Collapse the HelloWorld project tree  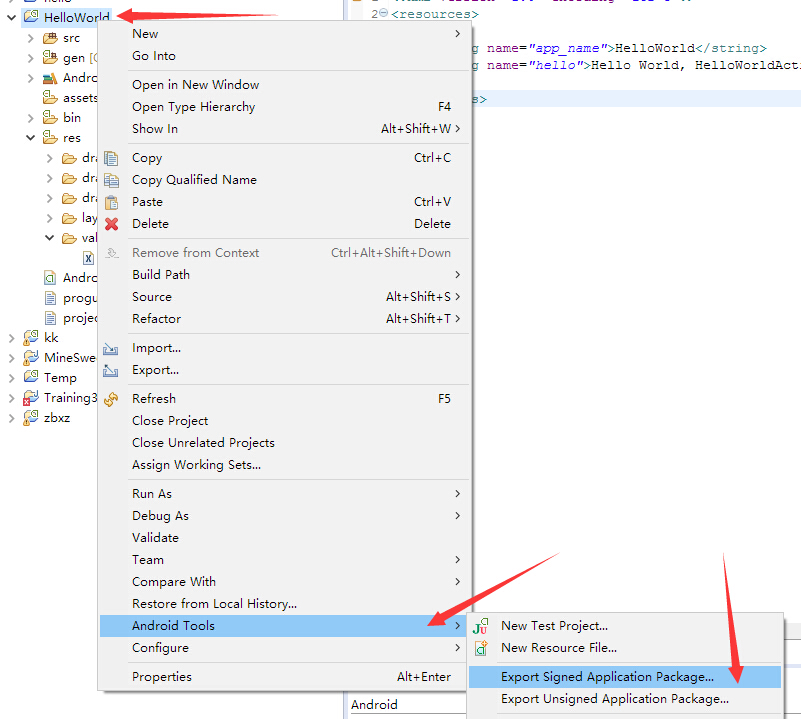[x=12, y=17]
